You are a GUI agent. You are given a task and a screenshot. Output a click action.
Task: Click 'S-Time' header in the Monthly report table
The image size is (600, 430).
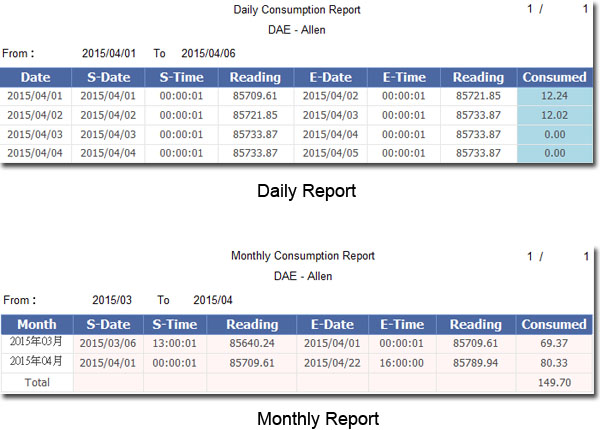pos(174,324)
